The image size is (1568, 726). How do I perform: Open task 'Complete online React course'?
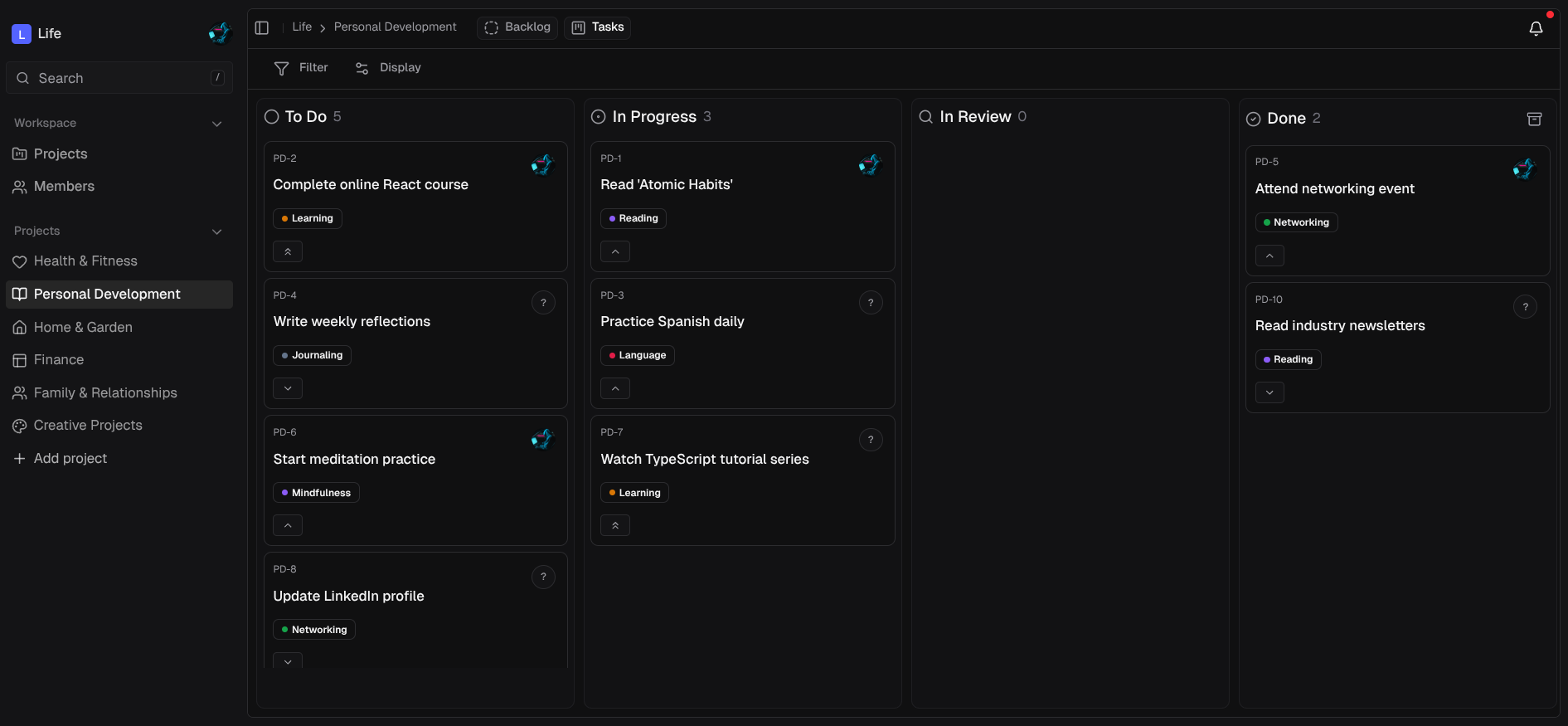[371, 185]
